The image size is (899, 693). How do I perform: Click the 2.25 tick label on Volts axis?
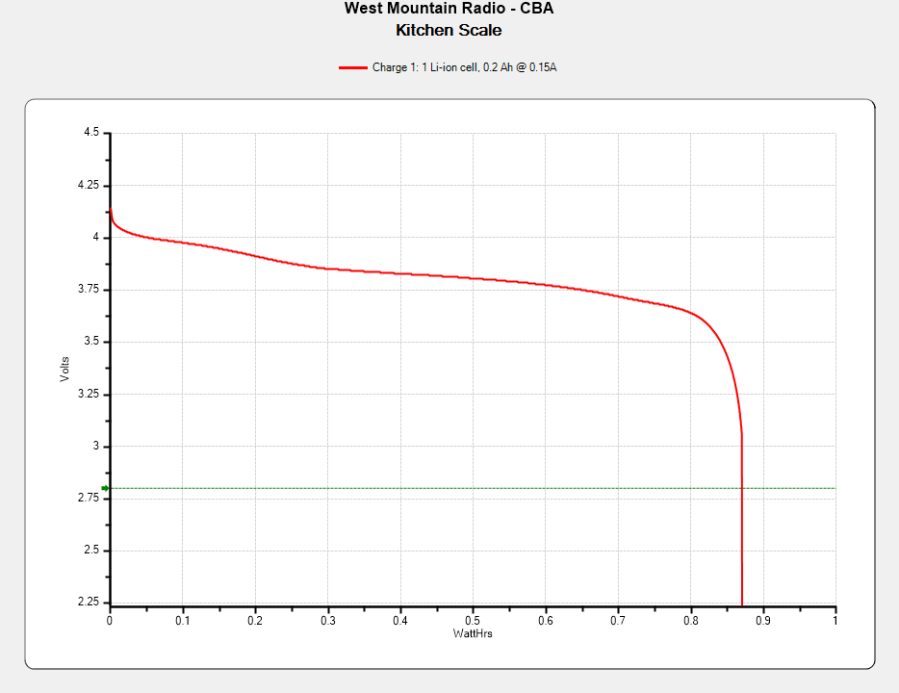tap(88, 602)
